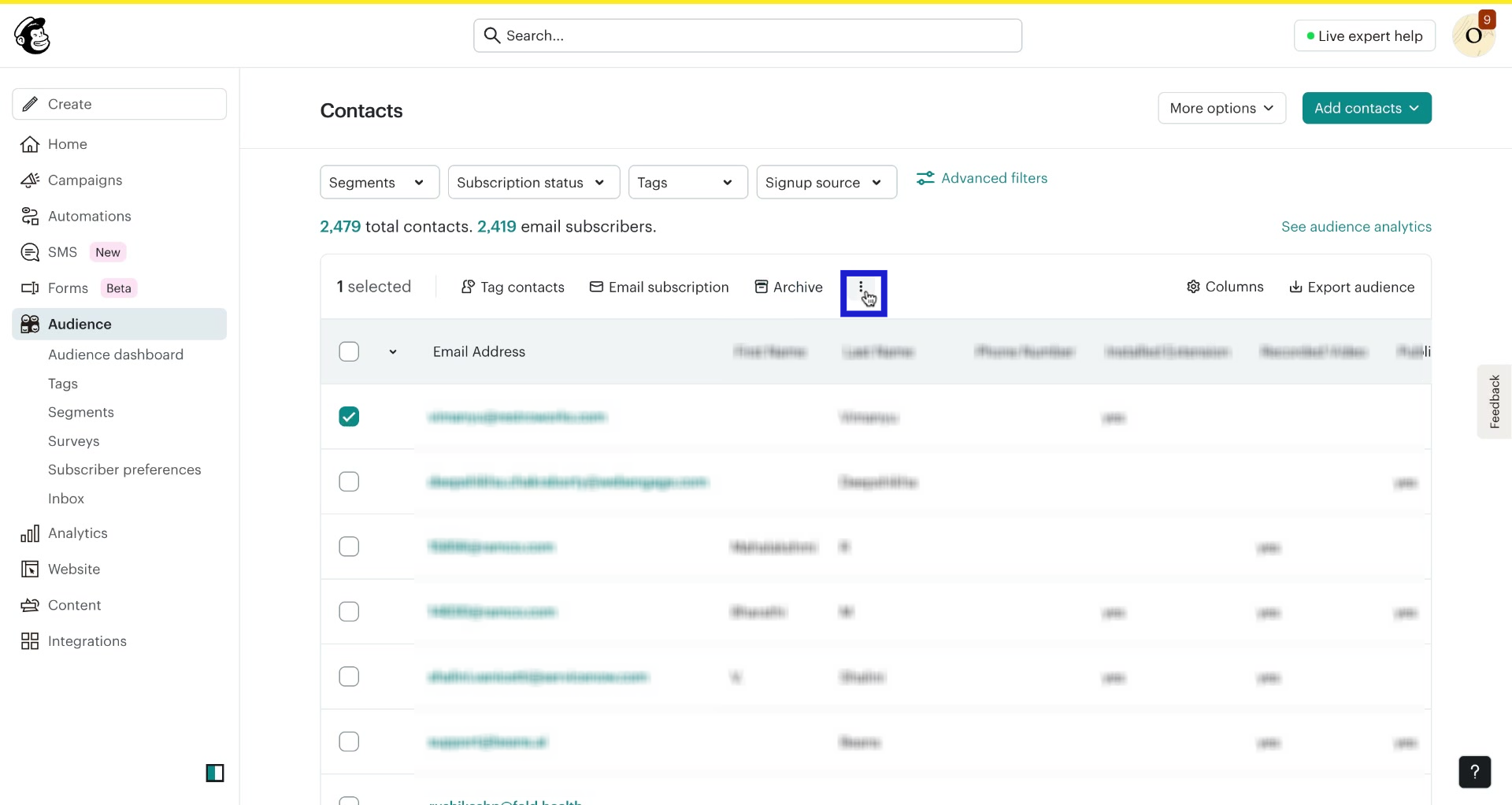This screenshot has width=1512, height=805.
Task: Open the Audience dashboard menu item
Action: [116, 354]
